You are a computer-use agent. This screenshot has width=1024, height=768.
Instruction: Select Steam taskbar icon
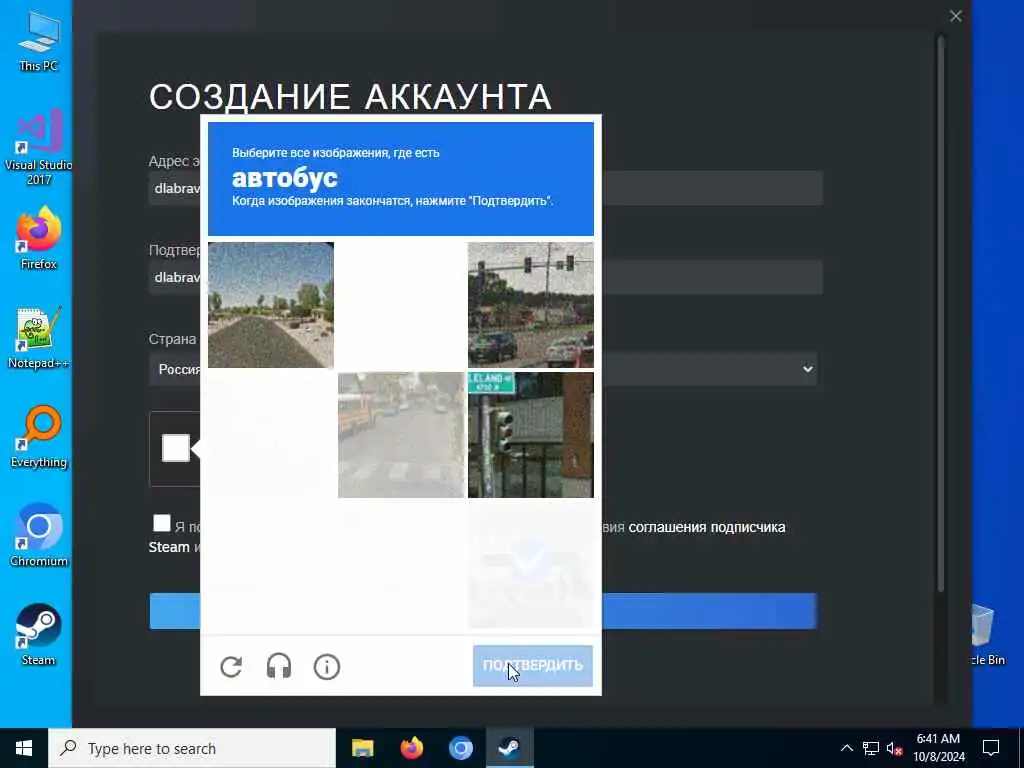(x=509, y=748)
